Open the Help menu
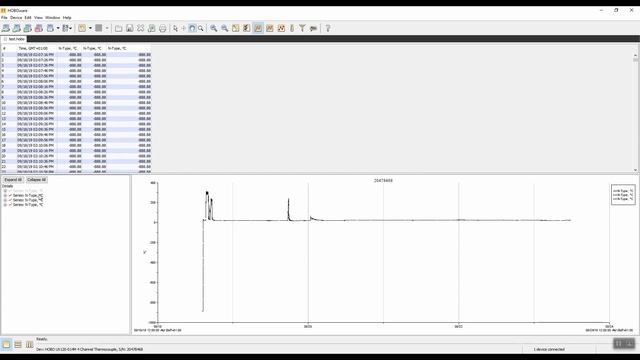Viewport: 640px width, 360px height. click(x=67, y=18)
